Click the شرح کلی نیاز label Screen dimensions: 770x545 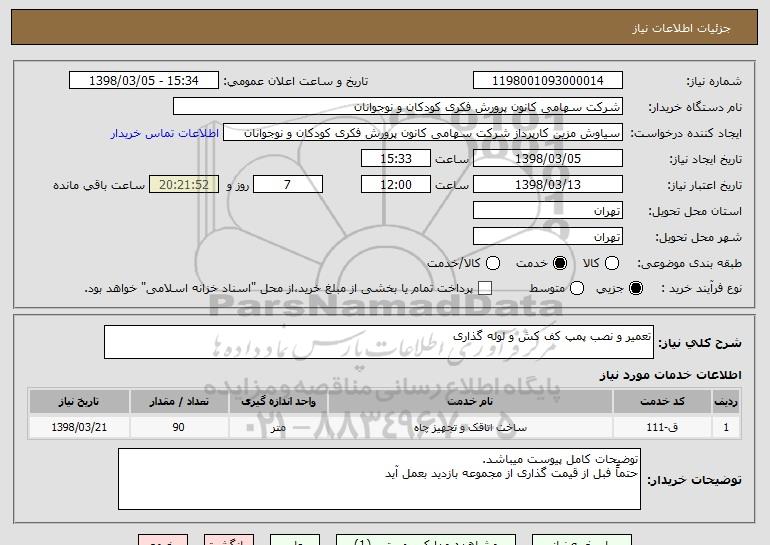click(x=700, y=343)
